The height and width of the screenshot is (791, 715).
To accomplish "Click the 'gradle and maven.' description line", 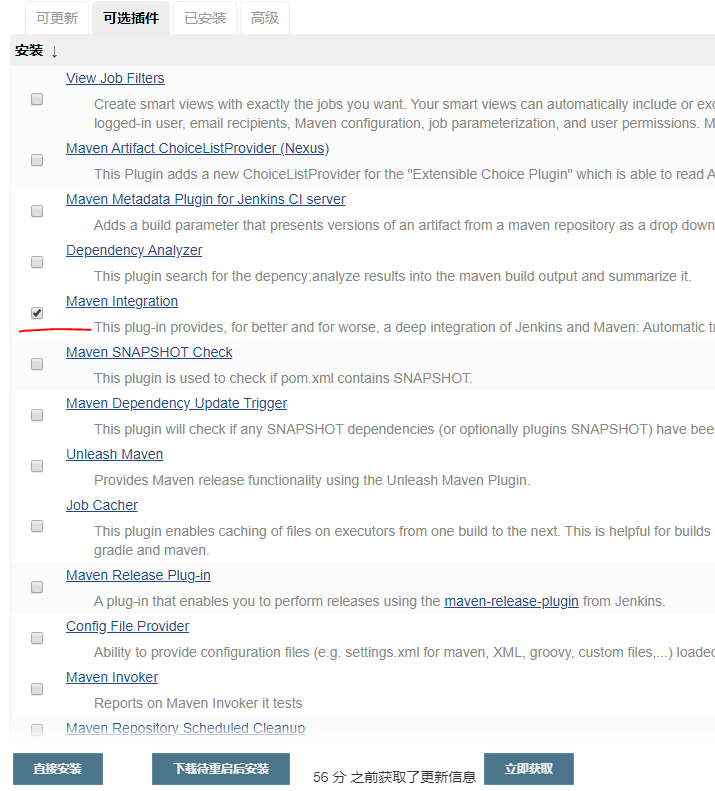I will coord(151,550).
